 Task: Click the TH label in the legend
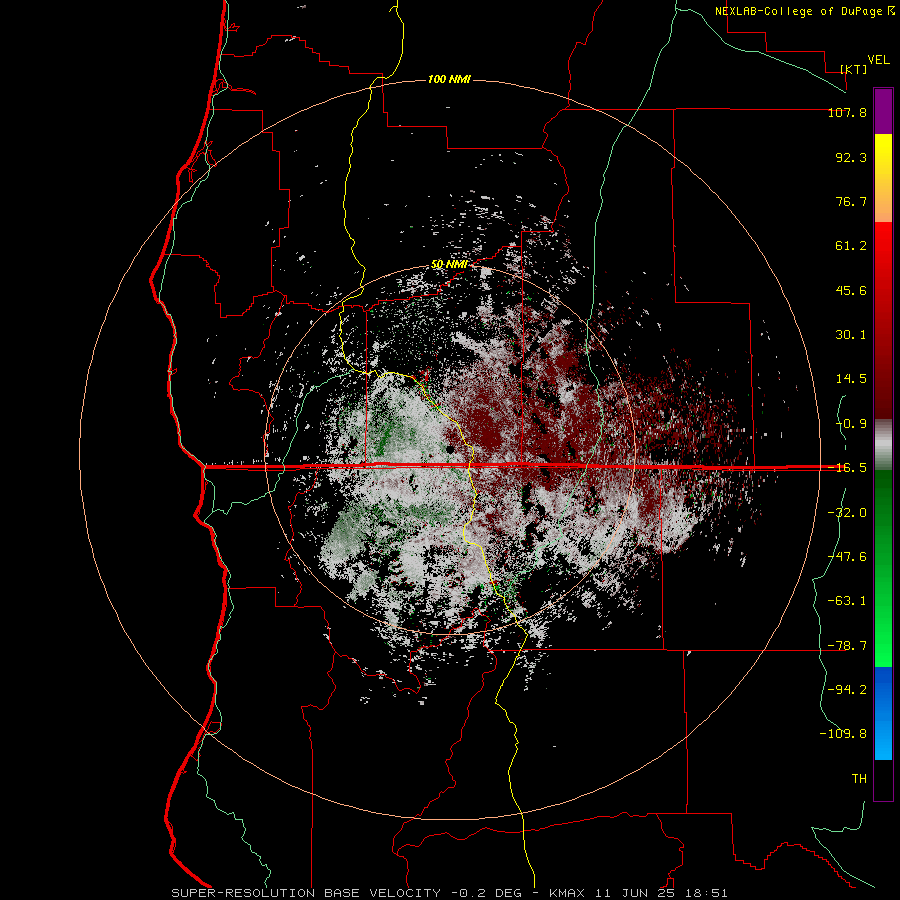[859, 779]
